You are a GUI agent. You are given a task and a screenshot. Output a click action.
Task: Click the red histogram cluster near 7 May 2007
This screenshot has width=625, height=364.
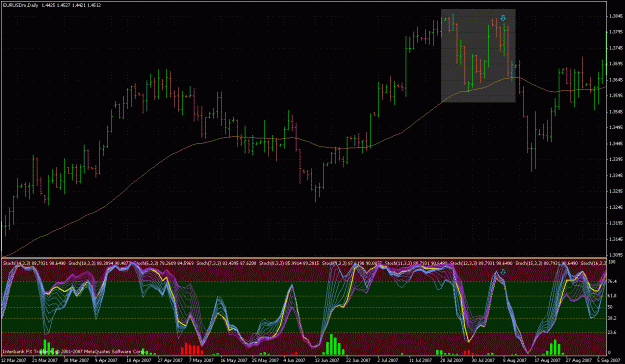click(192, 349)
